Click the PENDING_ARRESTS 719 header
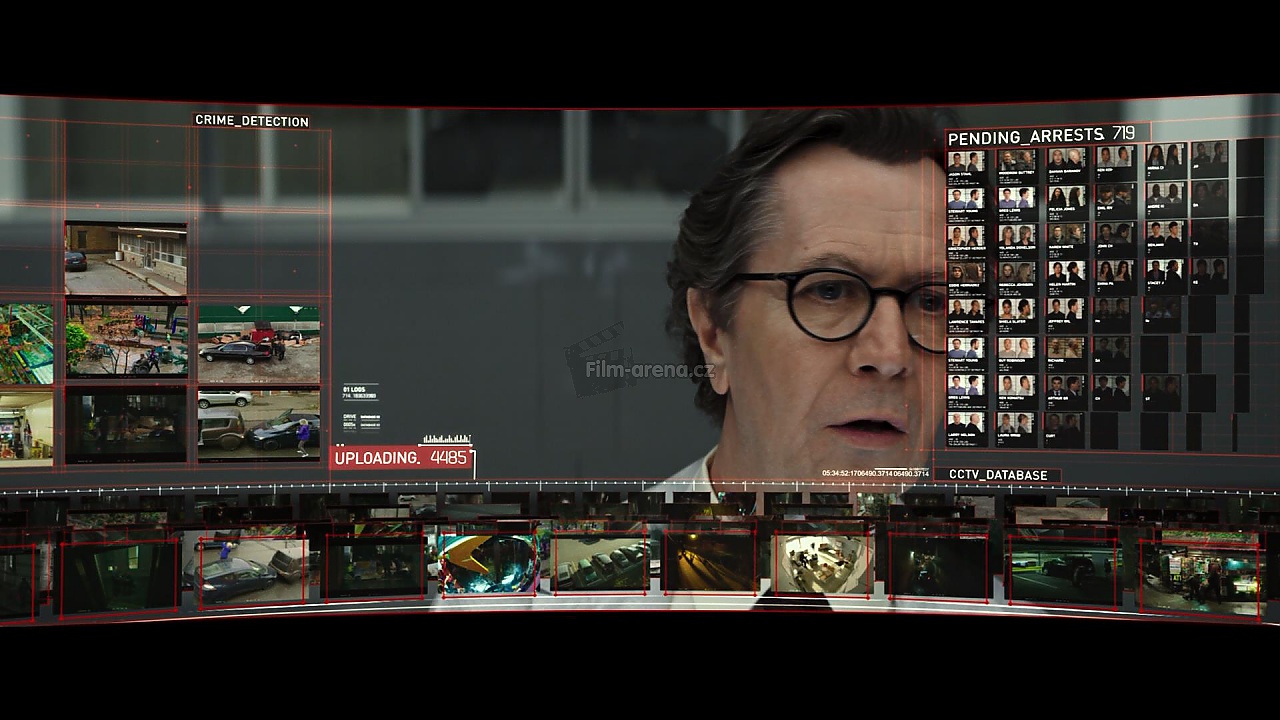The image size is (1280, 720). click(x=1040, y=135)
